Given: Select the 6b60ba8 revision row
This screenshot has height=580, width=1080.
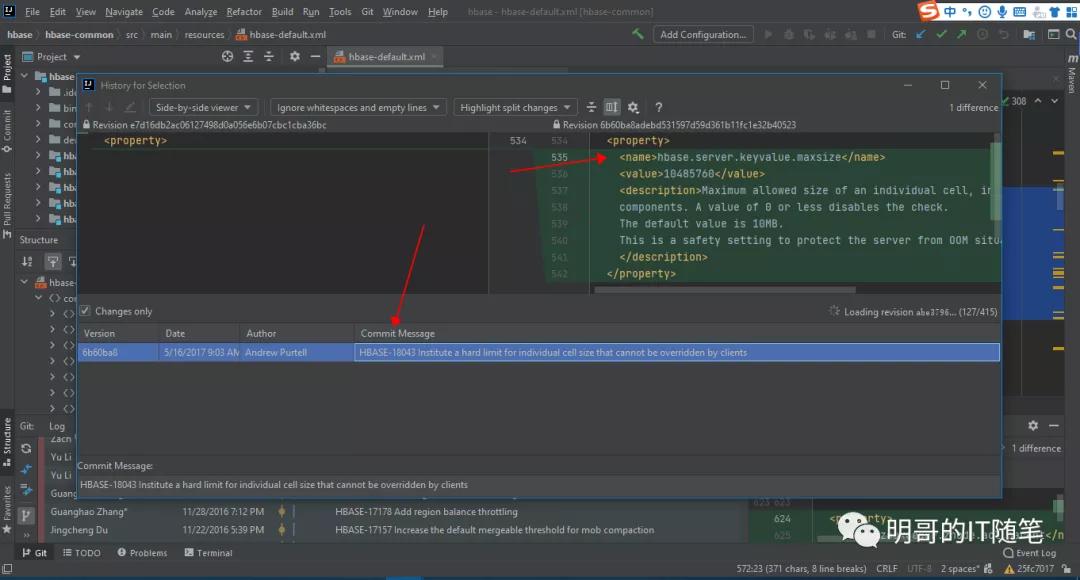Looking at the screenshot, I should click(539, 352).
